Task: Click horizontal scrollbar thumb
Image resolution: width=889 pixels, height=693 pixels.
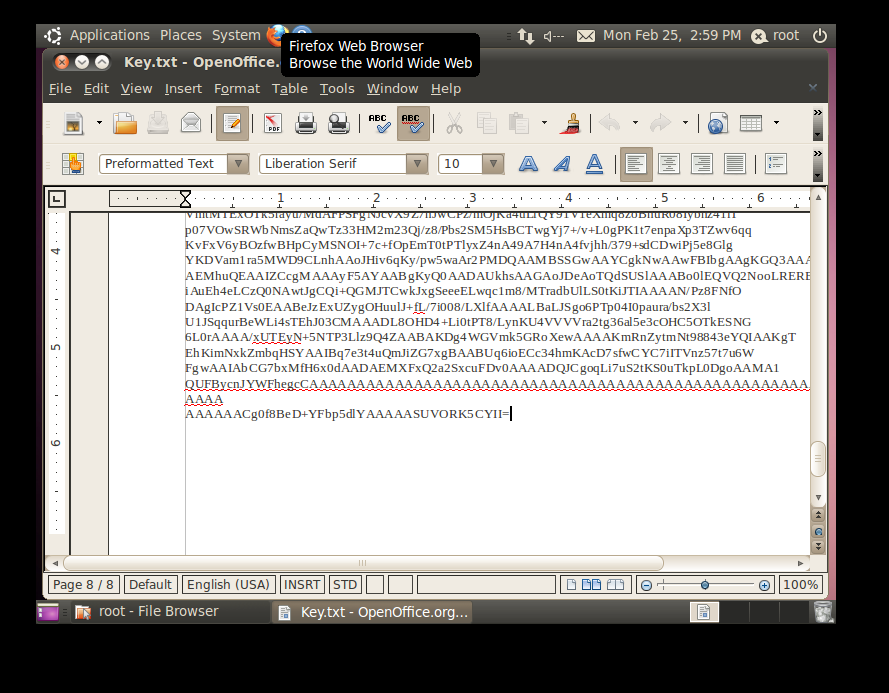Action: 363,563
